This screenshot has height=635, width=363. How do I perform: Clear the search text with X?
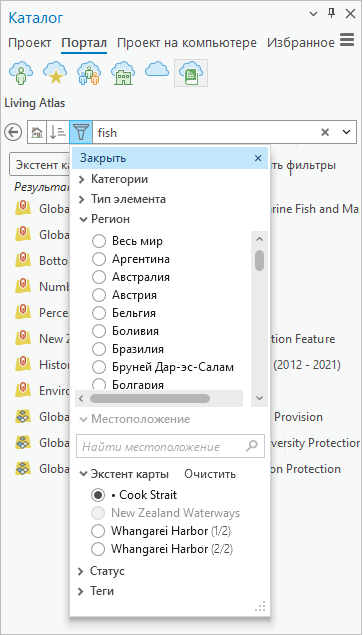click(x=325, y=132)
